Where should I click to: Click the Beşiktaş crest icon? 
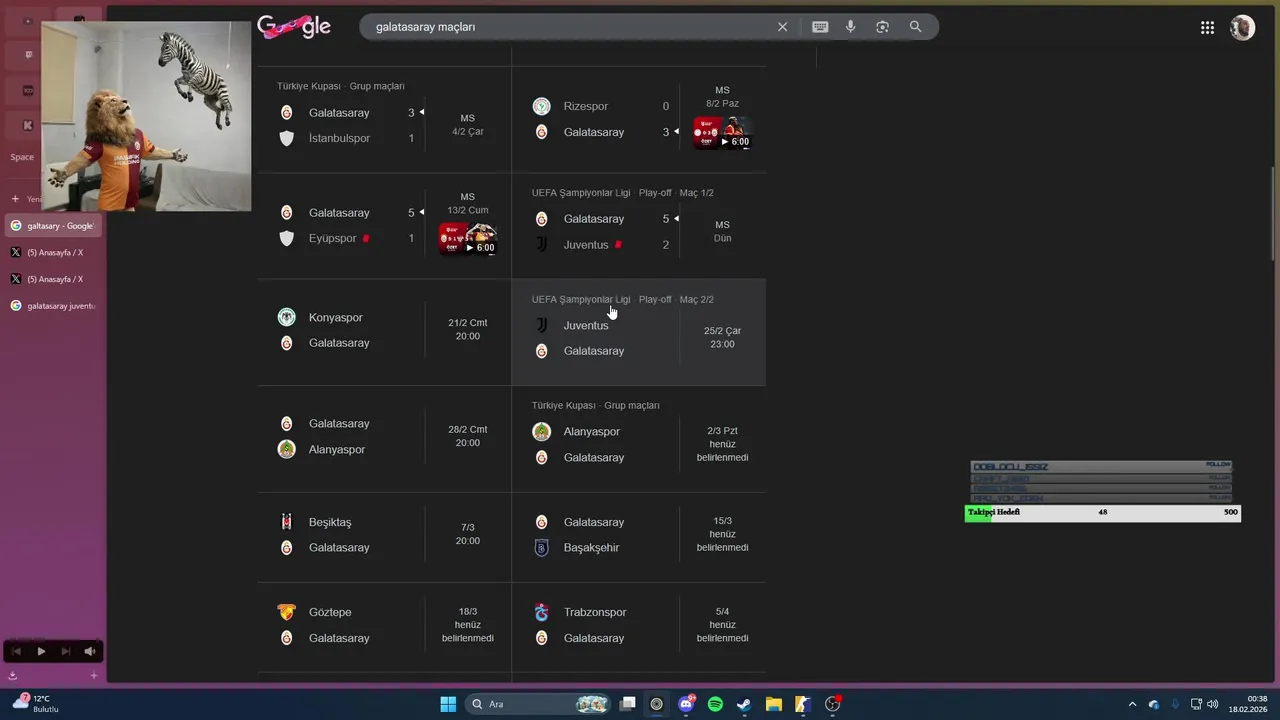click(x=286, y=522)
